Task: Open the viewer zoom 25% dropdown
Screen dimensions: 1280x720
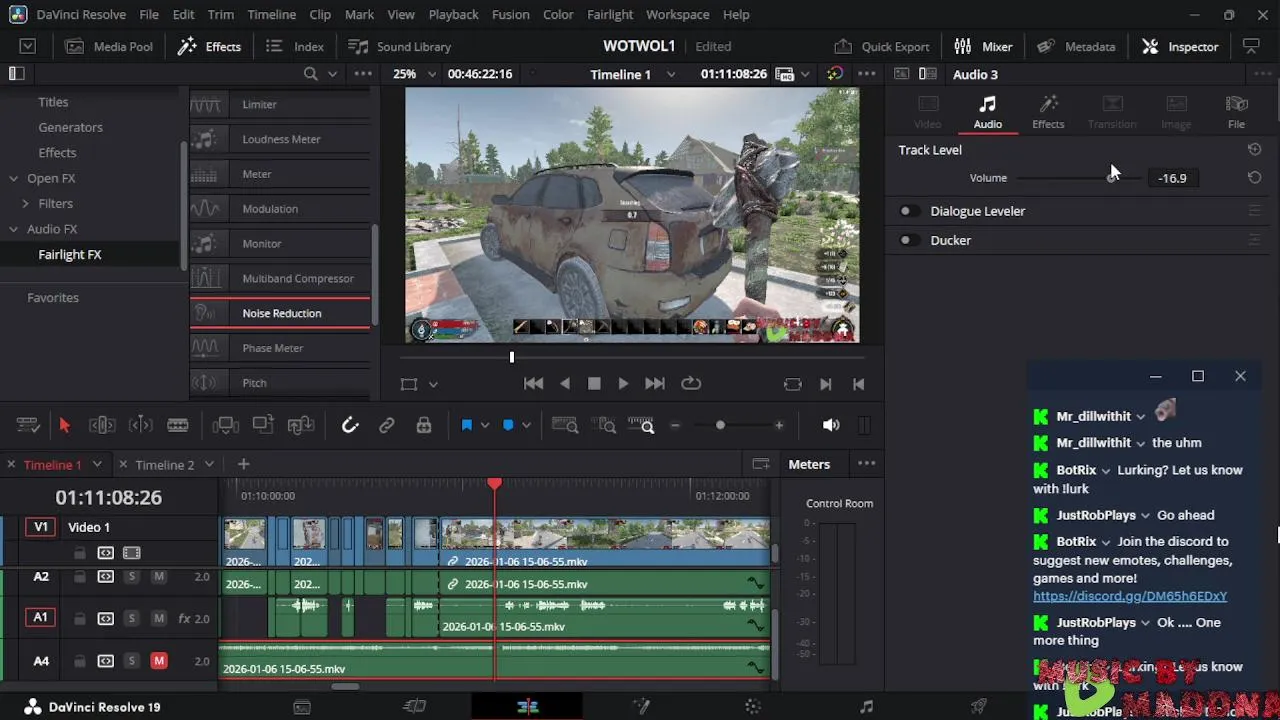Action: click(414, 74)
